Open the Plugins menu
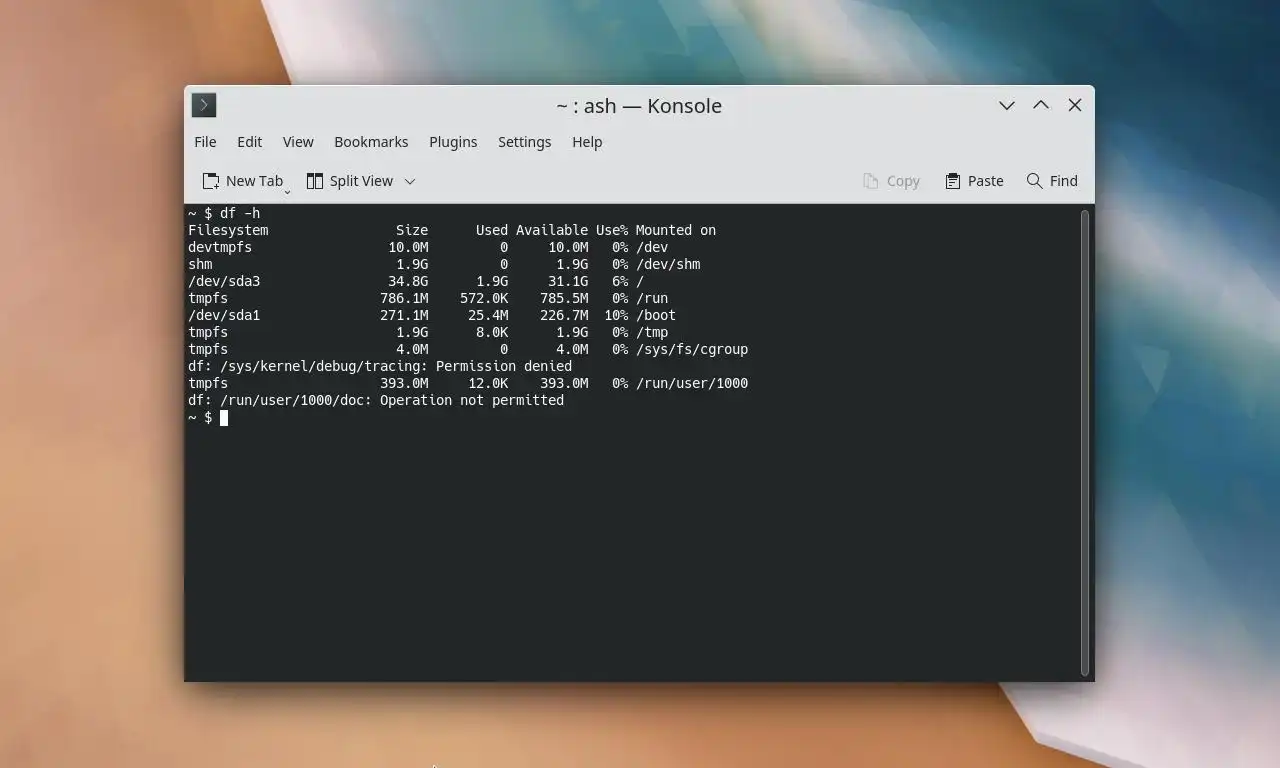The height and width of the screenshot is (768, 1280). pos(453,142)
